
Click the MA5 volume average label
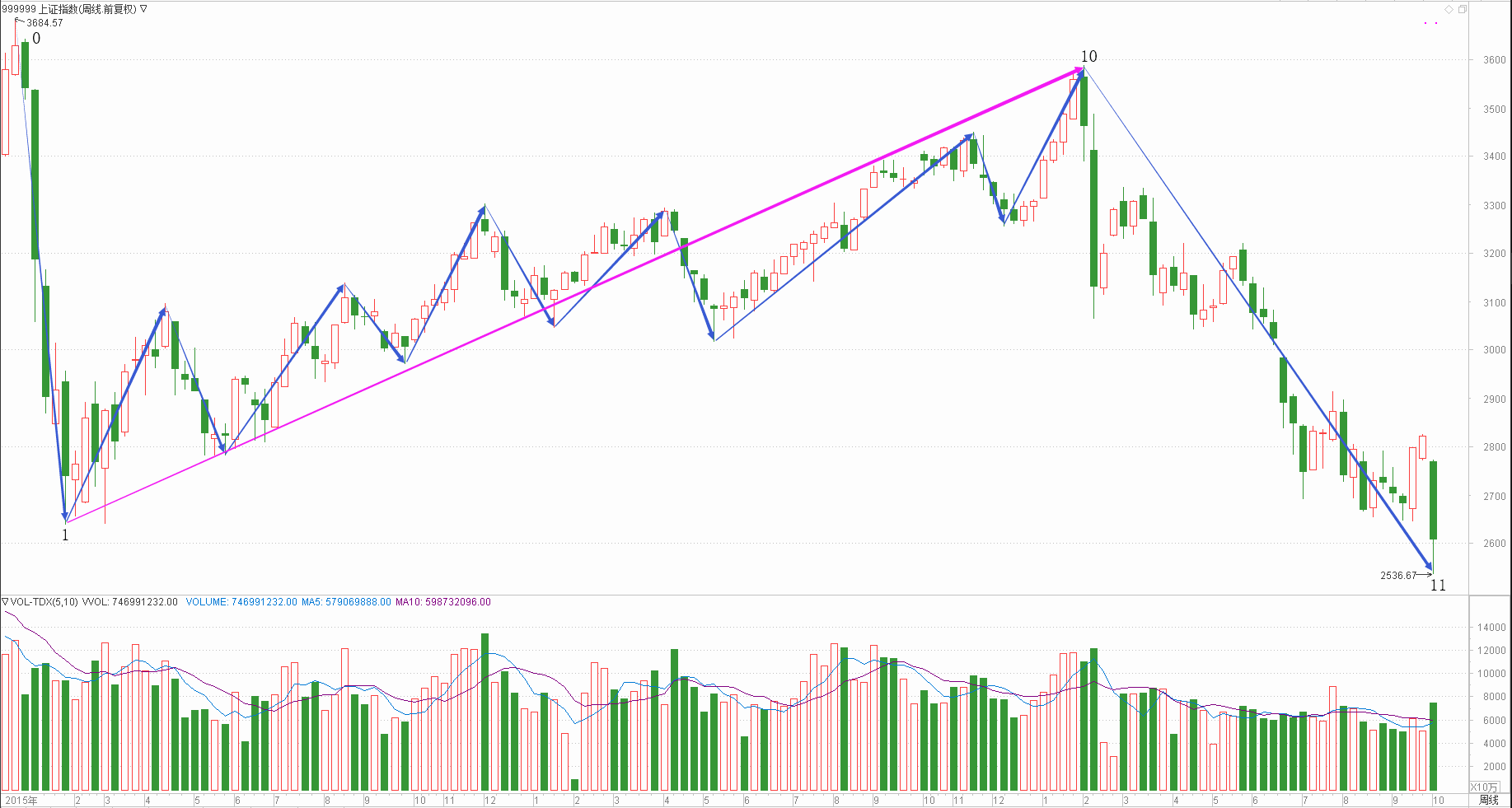[346, 602]
